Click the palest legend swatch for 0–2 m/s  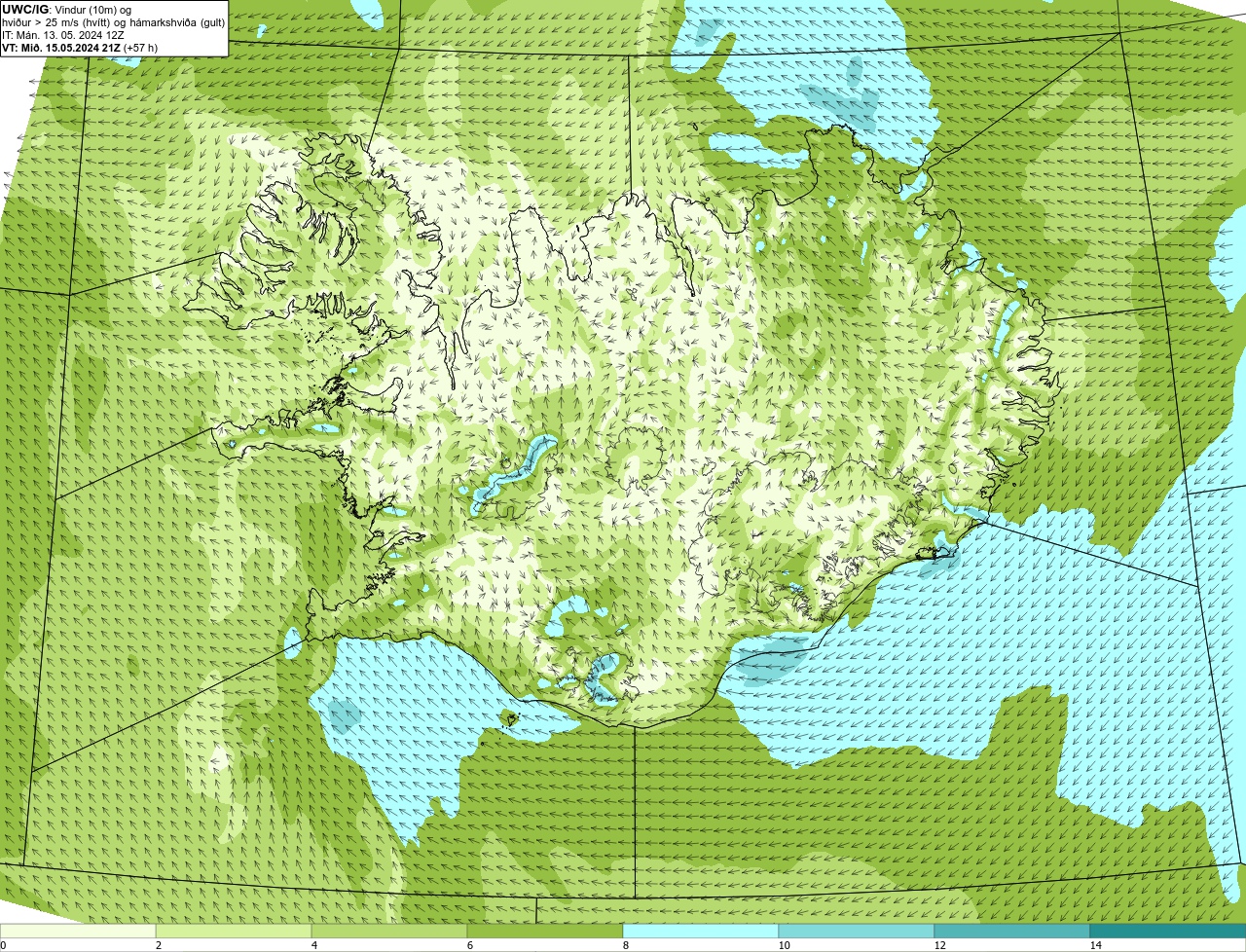click(x=78, y=931)
